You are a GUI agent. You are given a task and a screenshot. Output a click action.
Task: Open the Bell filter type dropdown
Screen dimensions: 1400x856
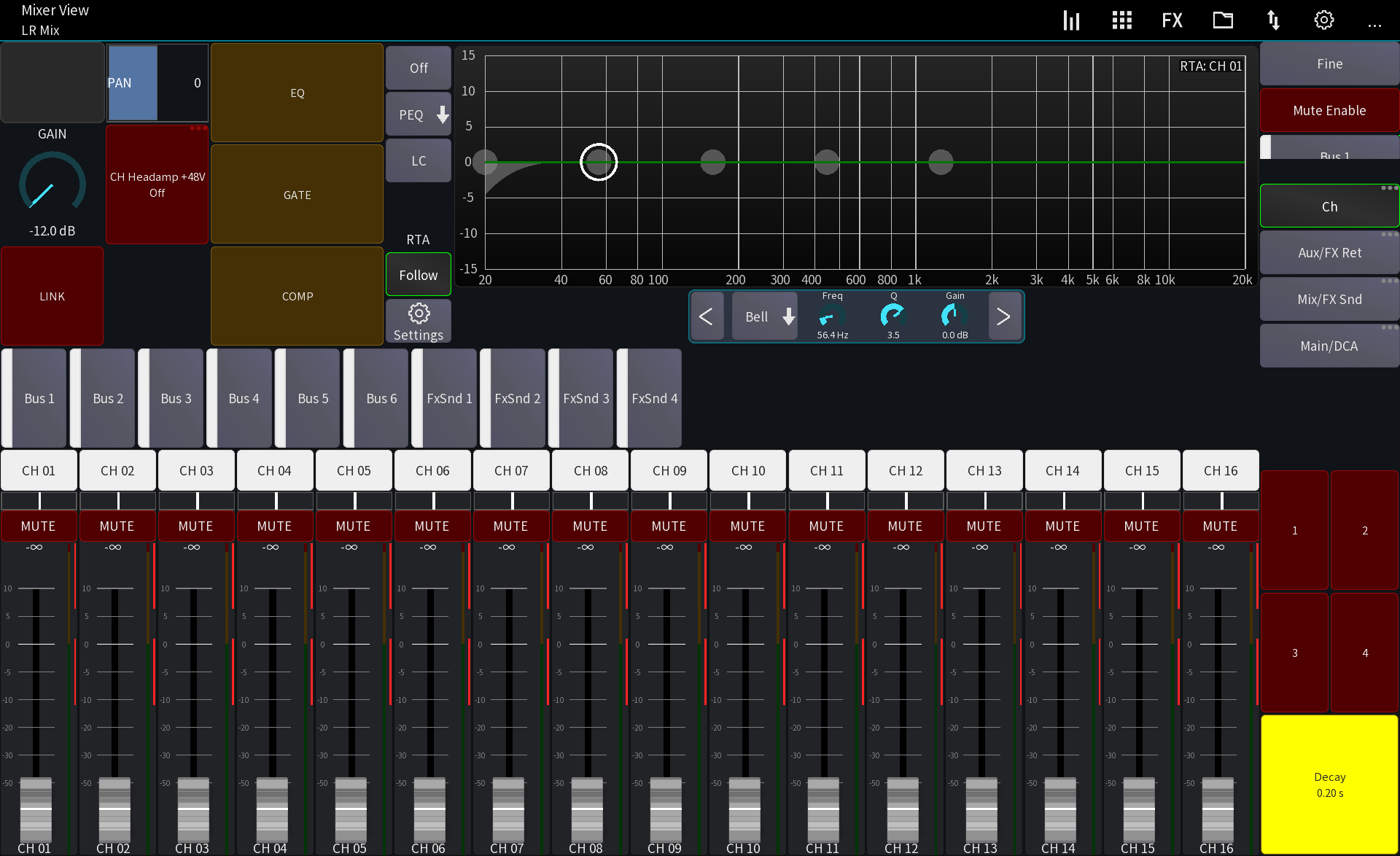point(764,316)
